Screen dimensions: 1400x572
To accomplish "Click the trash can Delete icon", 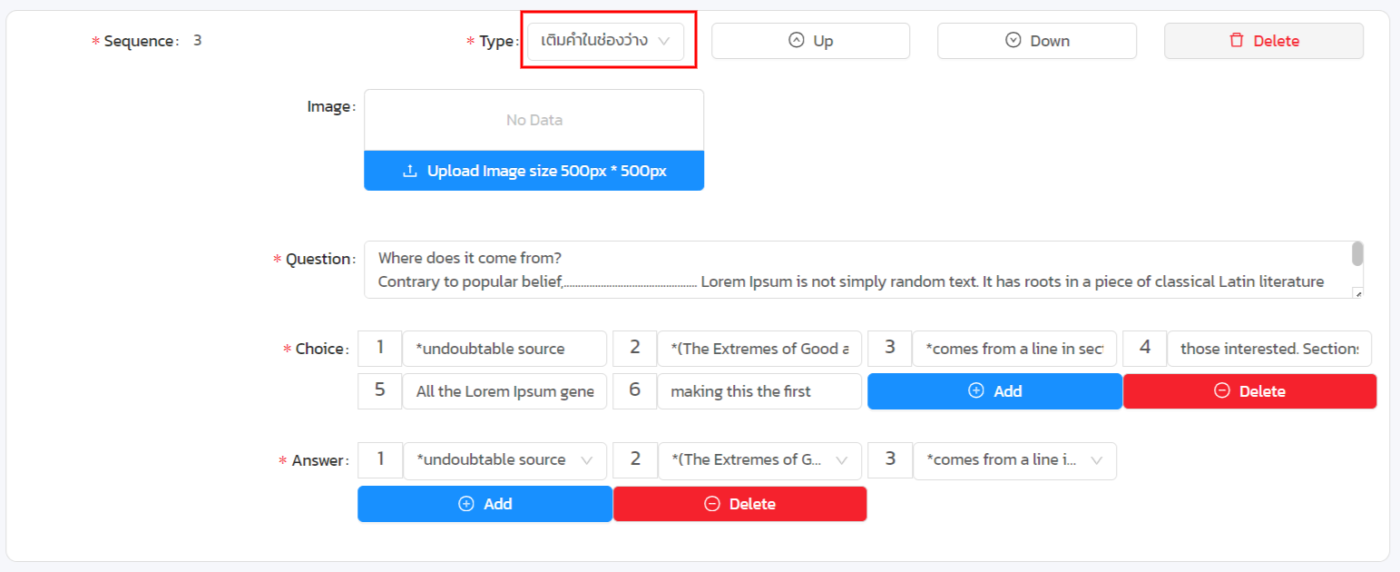I will (1237, 41).
